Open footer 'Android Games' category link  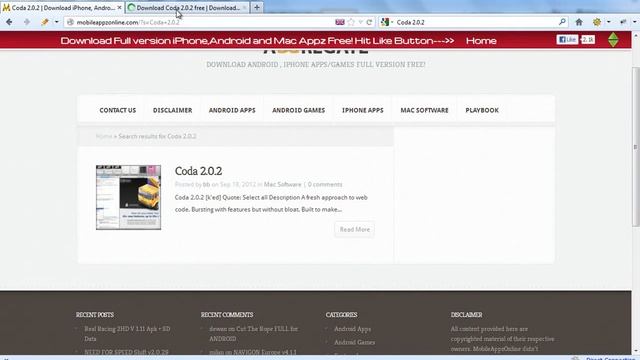[x=354, y=342]
